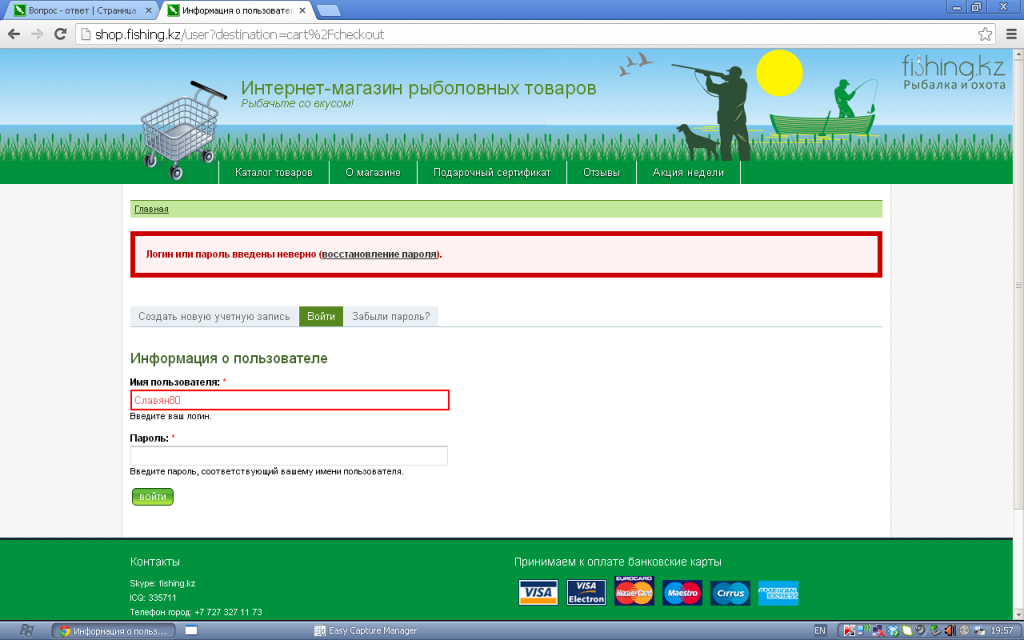Focus the 'Пароль' input field

289,456
